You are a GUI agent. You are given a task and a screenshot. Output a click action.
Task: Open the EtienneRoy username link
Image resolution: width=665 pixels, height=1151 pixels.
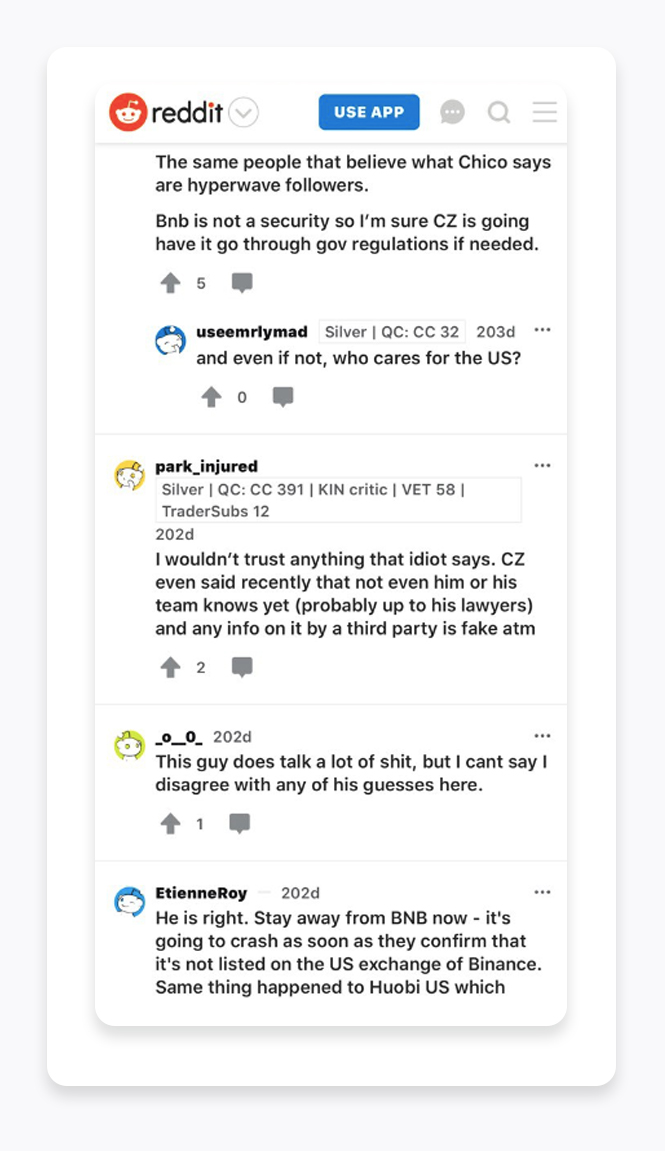coord(201,893)
